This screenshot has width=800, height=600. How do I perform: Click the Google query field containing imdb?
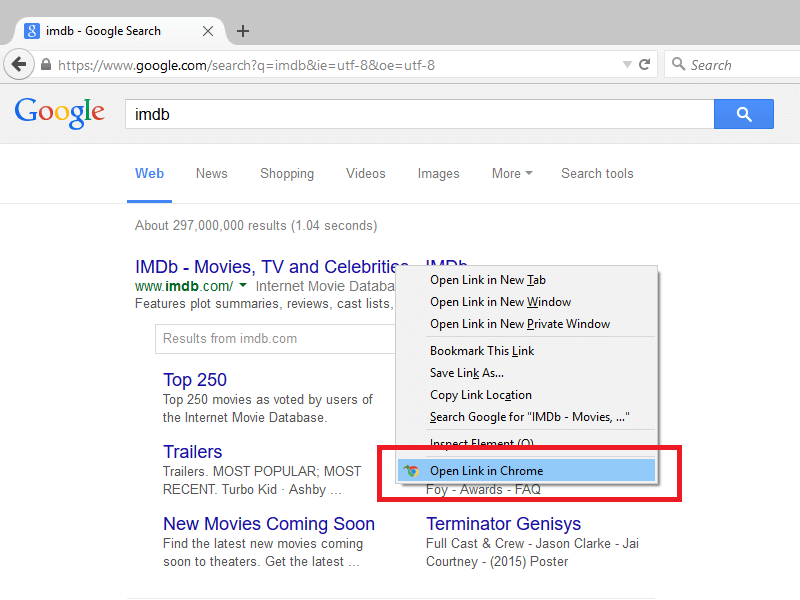419,114
